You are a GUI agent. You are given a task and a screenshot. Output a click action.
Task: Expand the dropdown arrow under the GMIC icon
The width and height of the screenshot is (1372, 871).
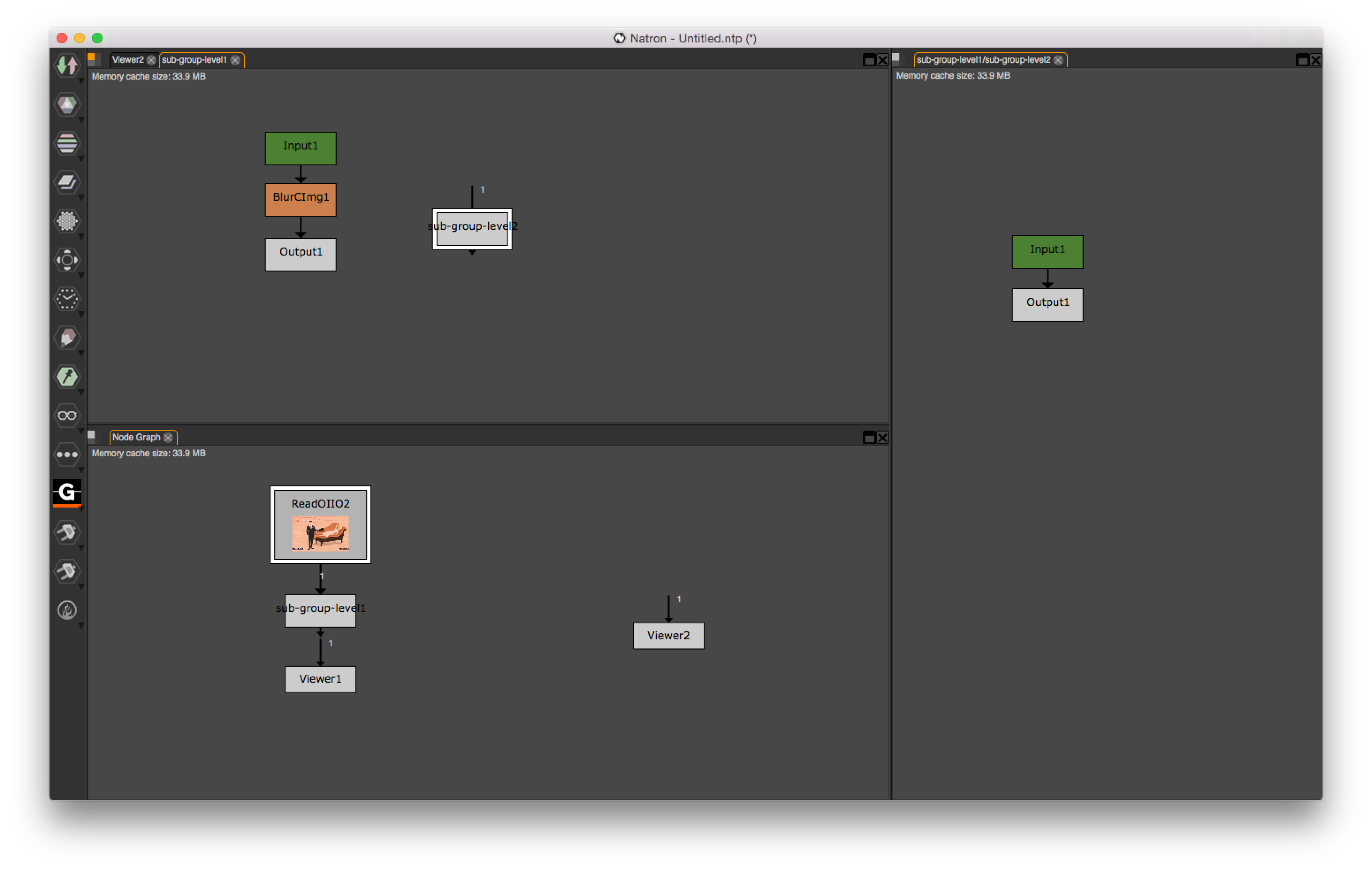point(80,509)
